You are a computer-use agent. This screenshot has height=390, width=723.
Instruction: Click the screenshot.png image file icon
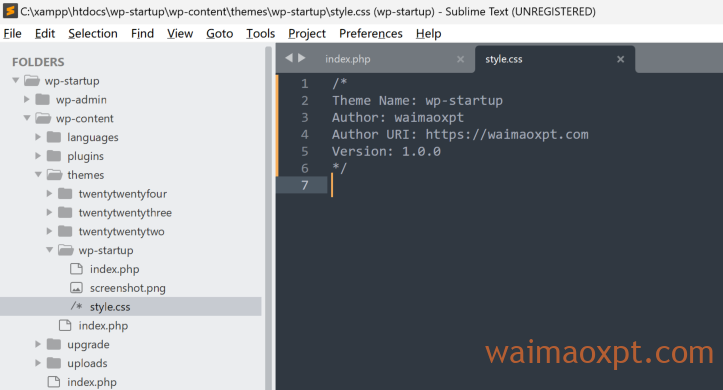pyautogui.click(x=76, y=288)
